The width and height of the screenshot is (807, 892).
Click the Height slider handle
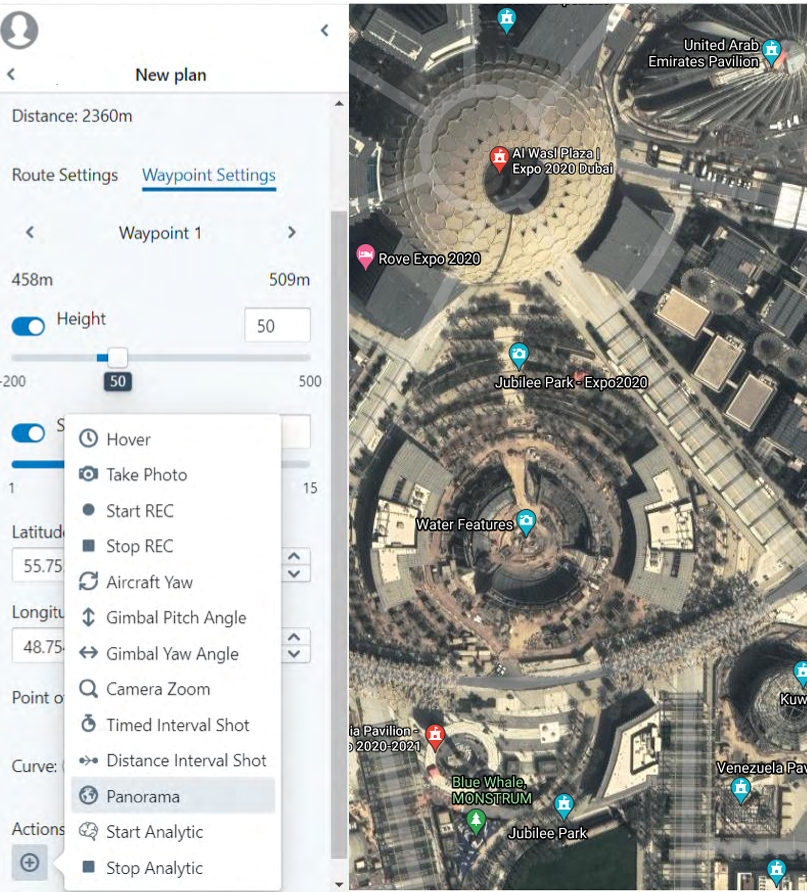pyautogui.click(x=118, y=357)
